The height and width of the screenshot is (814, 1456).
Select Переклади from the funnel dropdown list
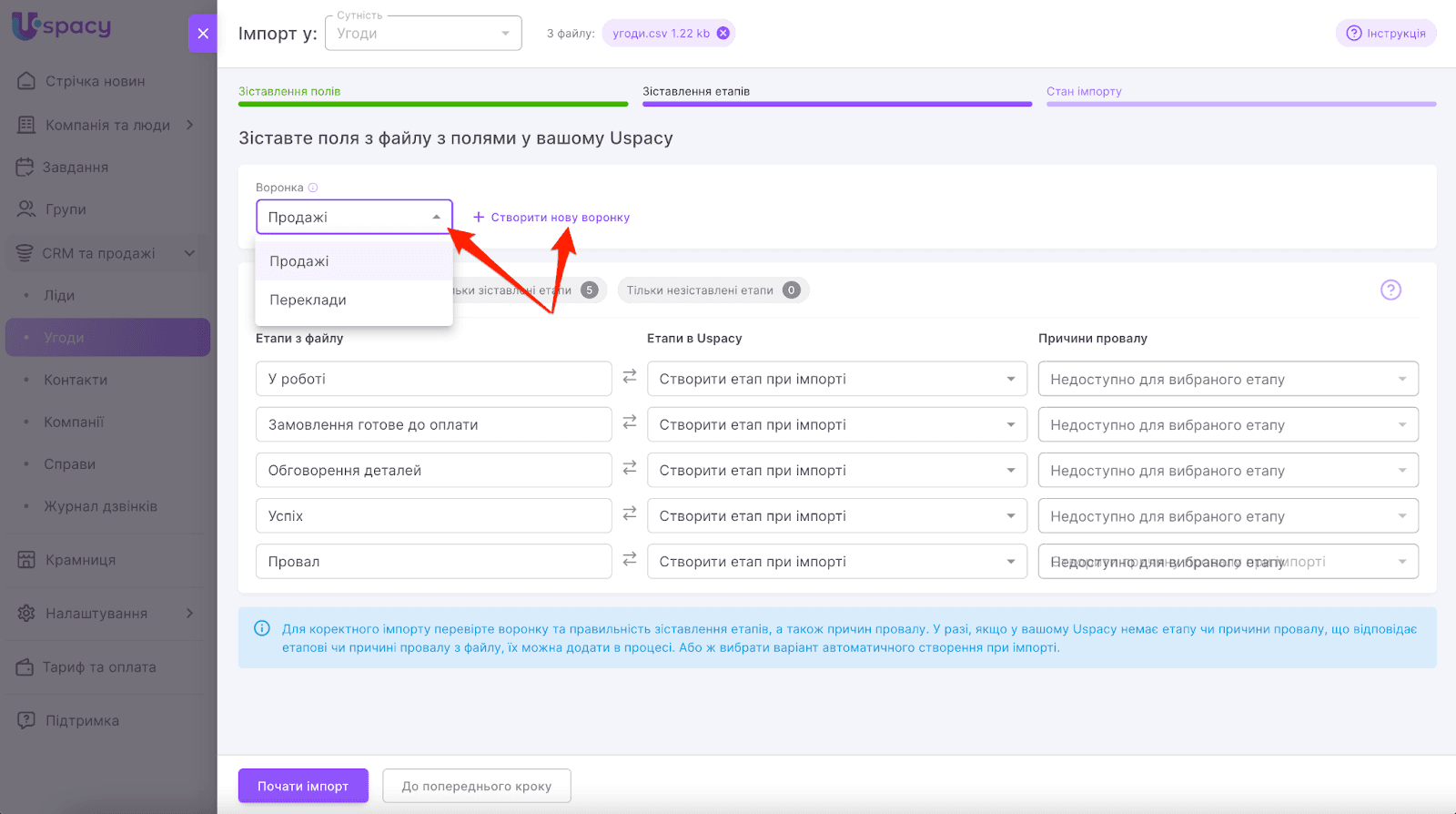(308, 300)
